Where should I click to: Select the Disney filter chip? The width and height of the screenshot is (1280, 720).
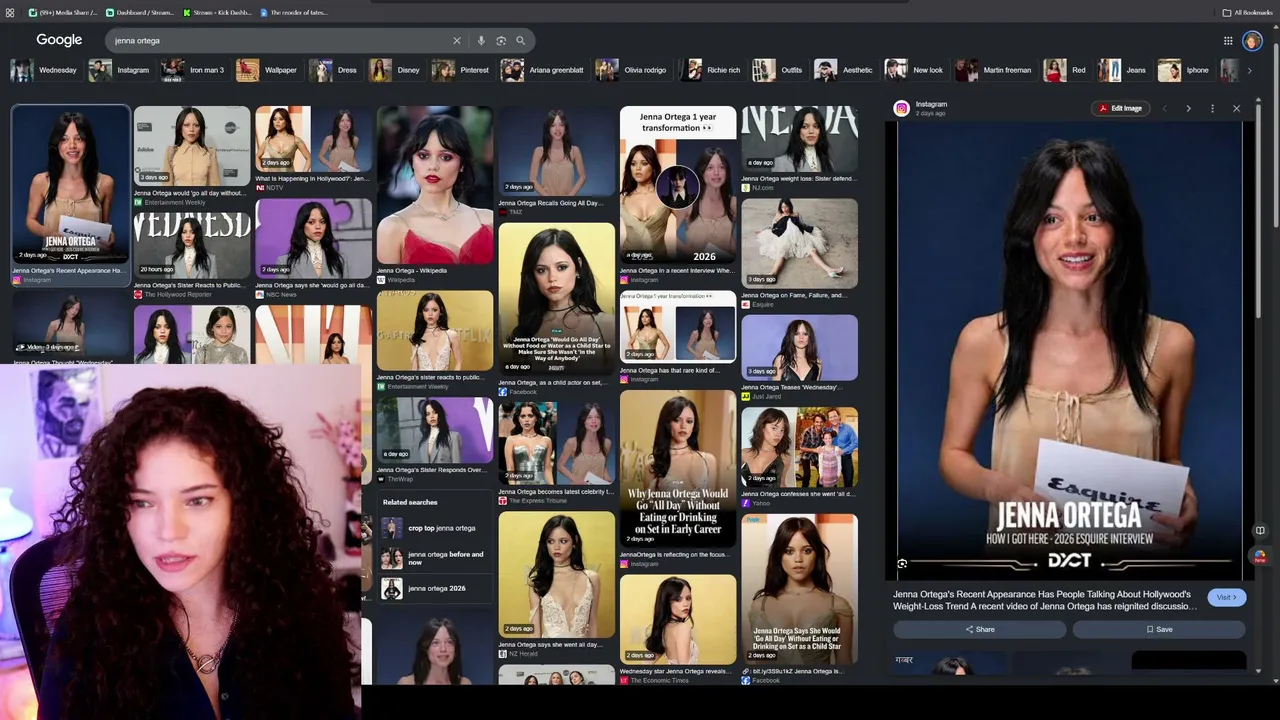[x=396, y=70]
